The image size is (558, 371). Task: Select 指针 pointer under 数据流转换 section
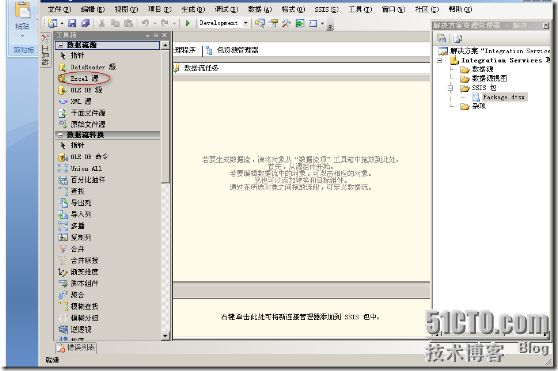73,145
